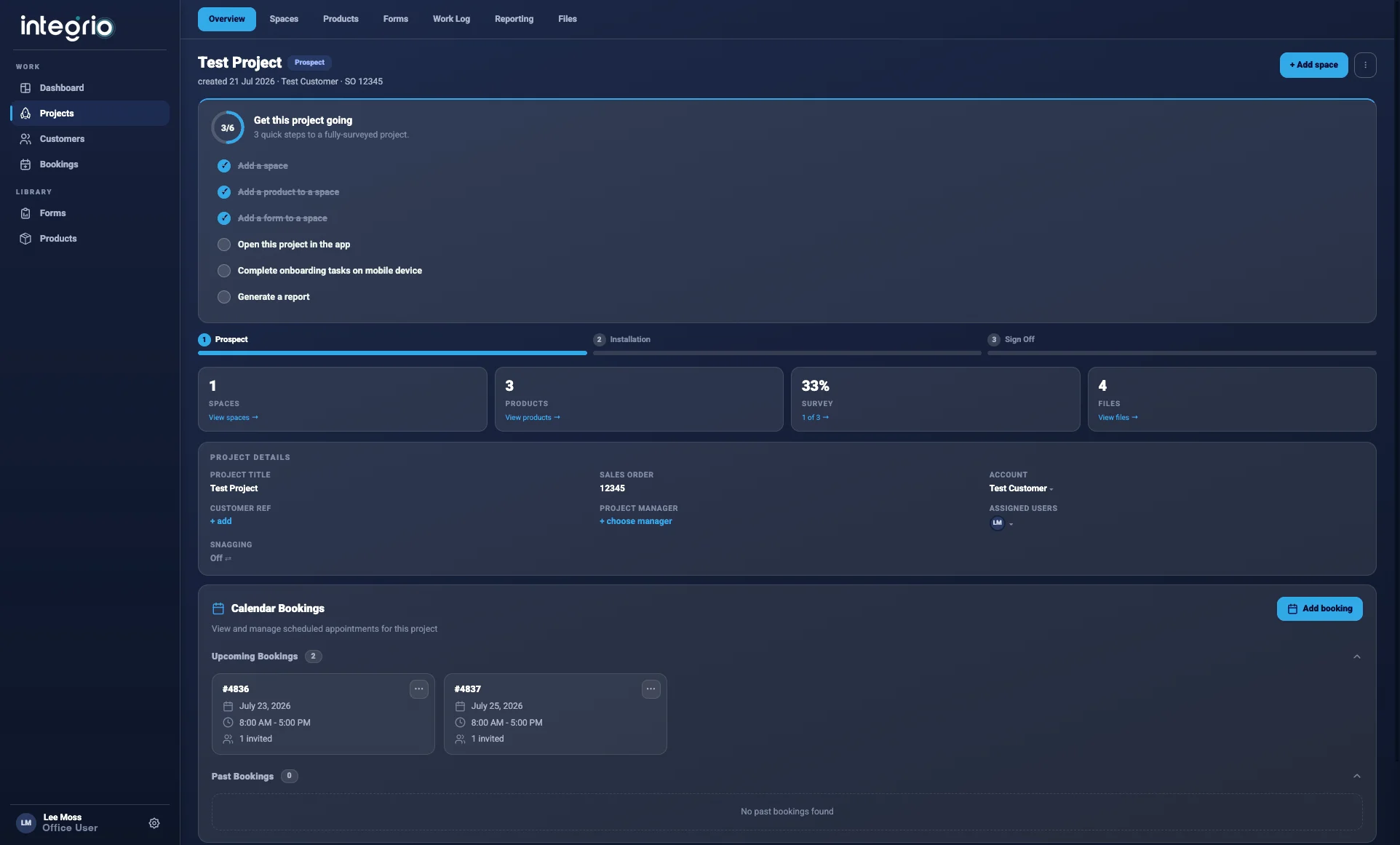Collapse the Upcoming Bookings section
The width and height of the screenshot is (1400, 845).
1357,656
